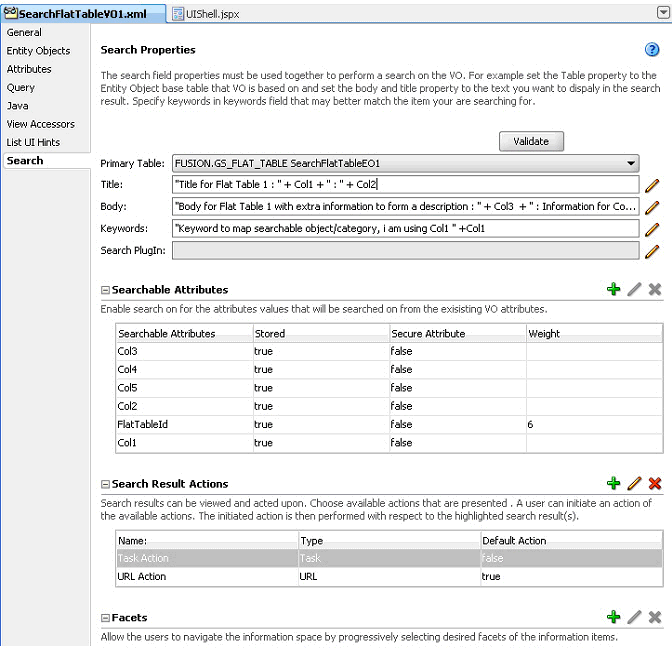Click into the Body input field
The height and width of the screenshot is (650, 672).
tap(405, 207)
